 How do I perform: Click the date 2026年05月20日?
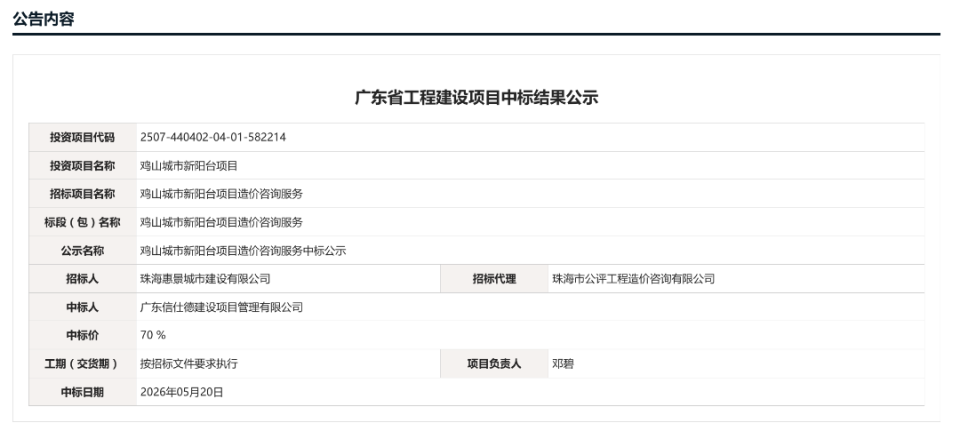point(182,392)
